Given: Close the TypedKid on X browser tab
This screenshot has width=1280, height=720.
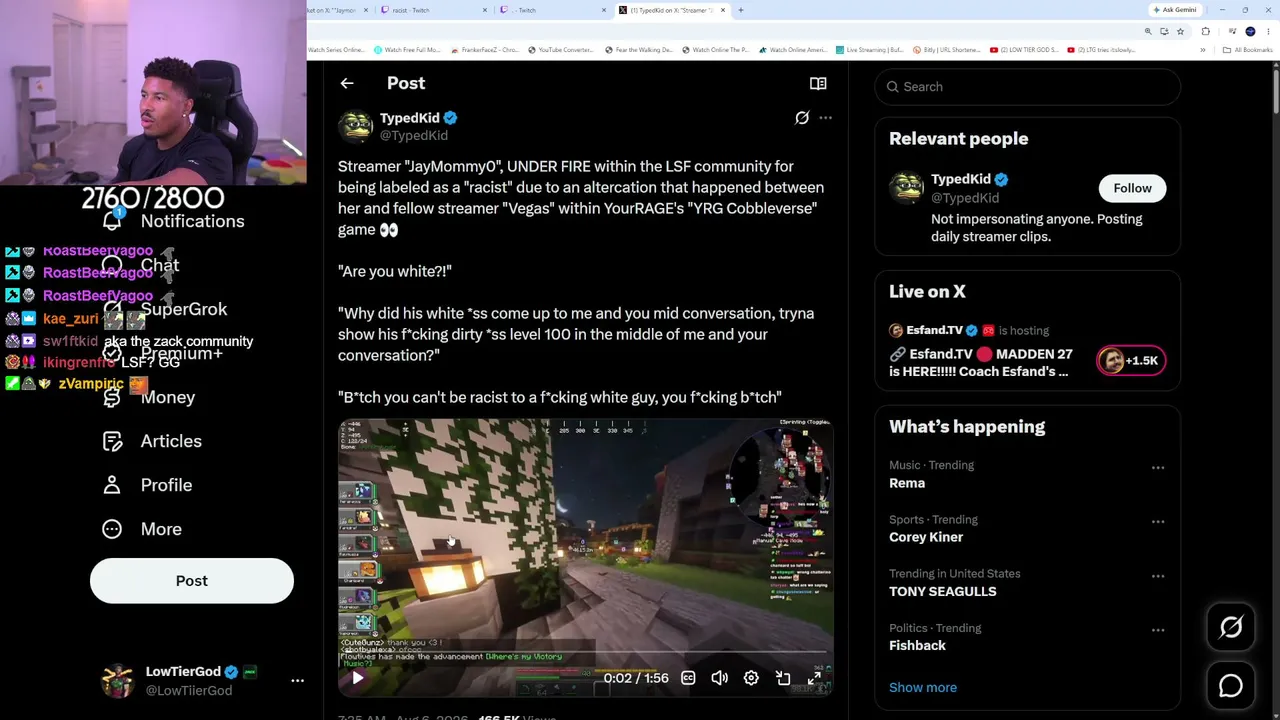Looking at the screenshot, I should 724,10.
